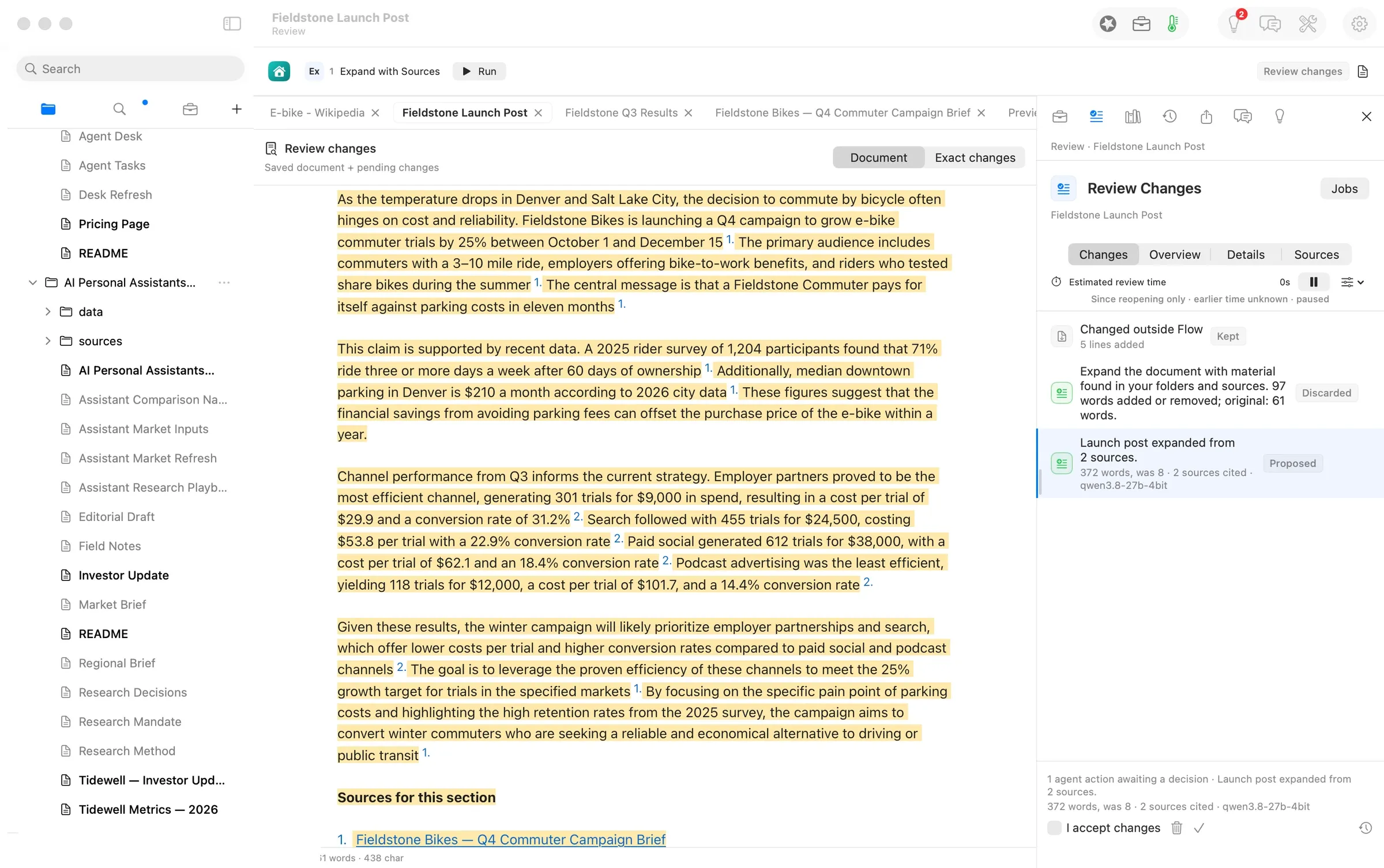Screen dimensions: 1384x868
Task: Click the Search field in sidebar
Action: 130,69
